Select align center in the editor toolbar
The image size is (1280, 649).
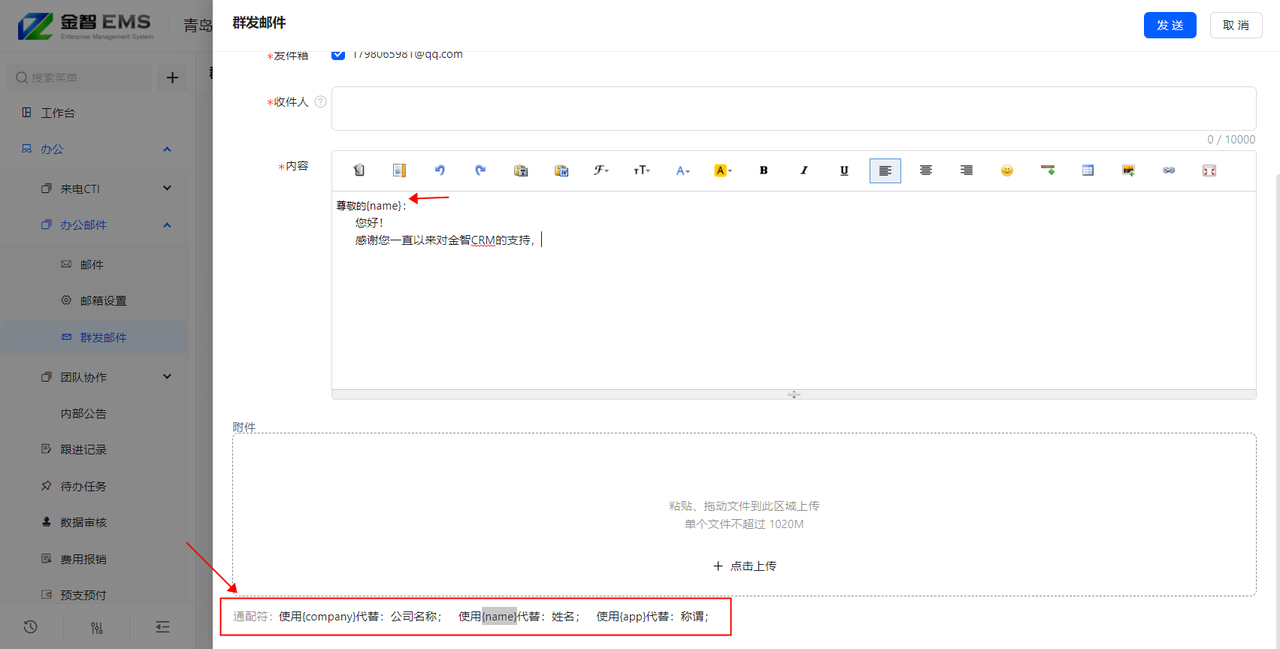[926, 171]
